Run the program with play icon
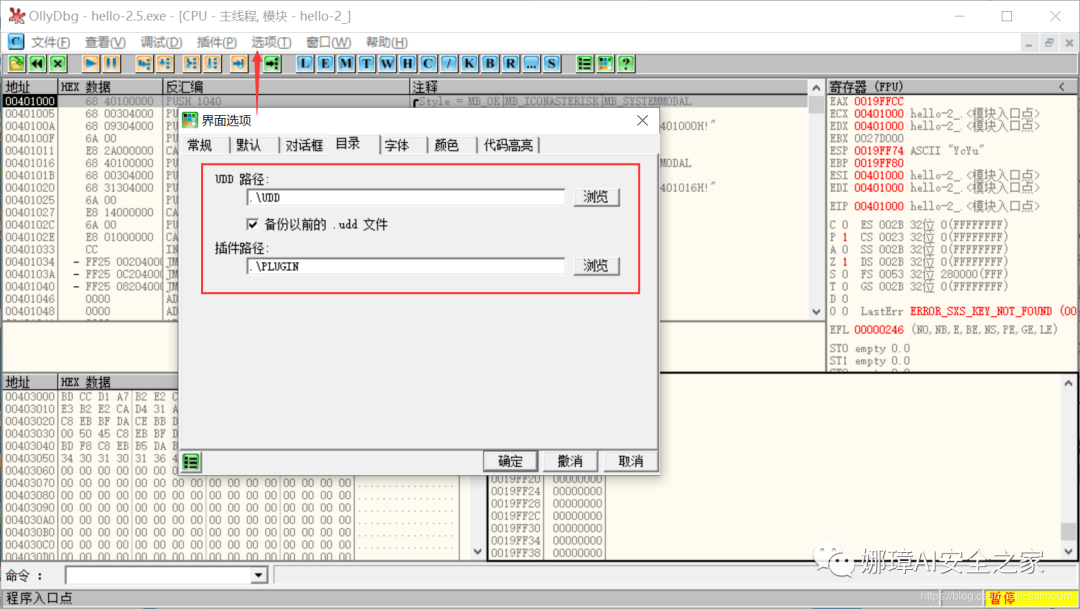1080x609 pixels. (90, 64)
